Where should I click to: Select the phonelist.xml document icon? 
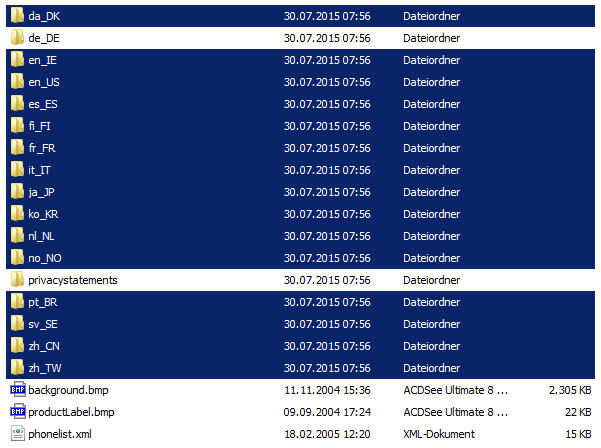(x=17, y=434)
